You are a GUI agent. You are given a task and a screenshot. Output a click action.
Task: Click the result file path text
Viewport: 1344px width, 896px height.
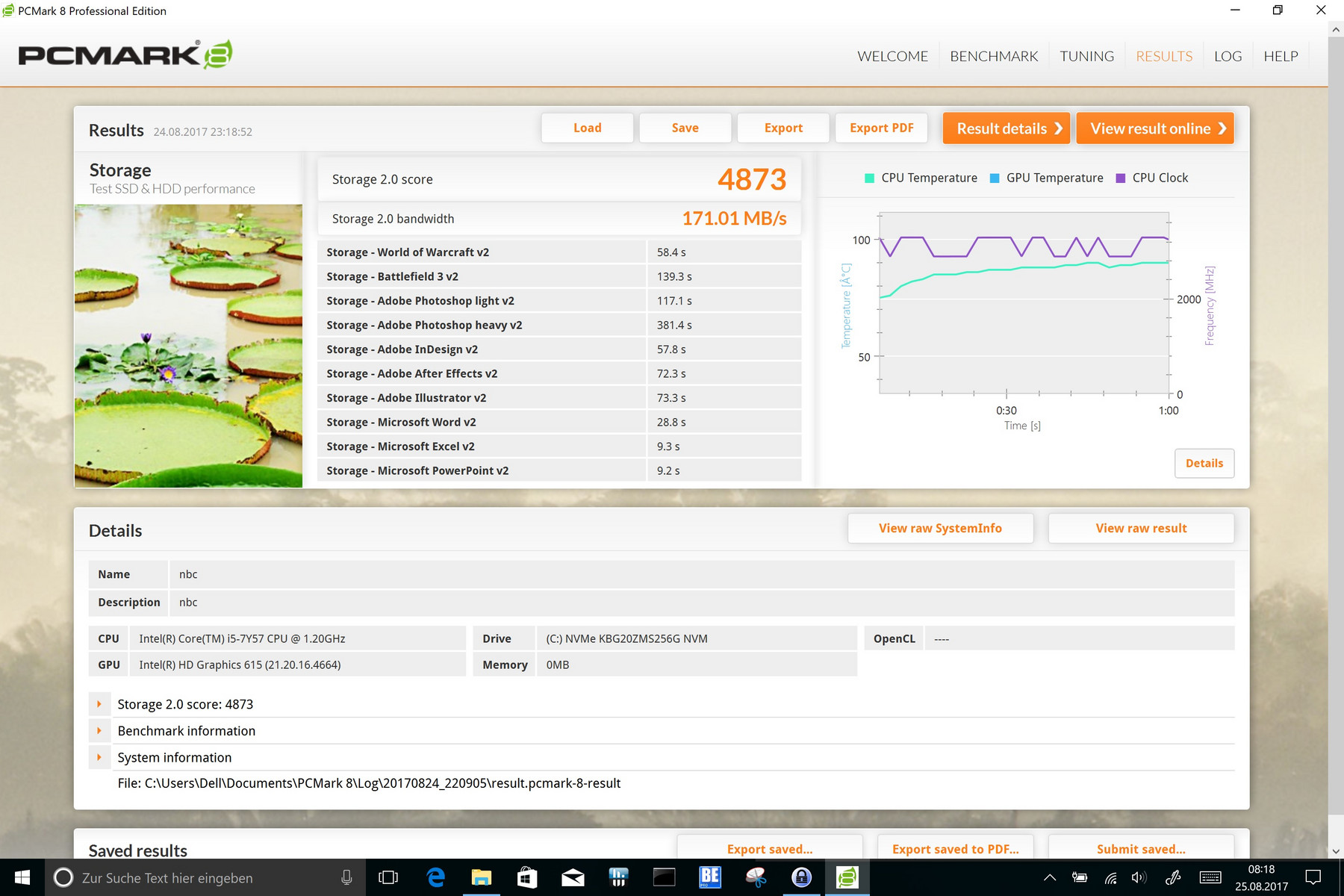click(369, 783)
